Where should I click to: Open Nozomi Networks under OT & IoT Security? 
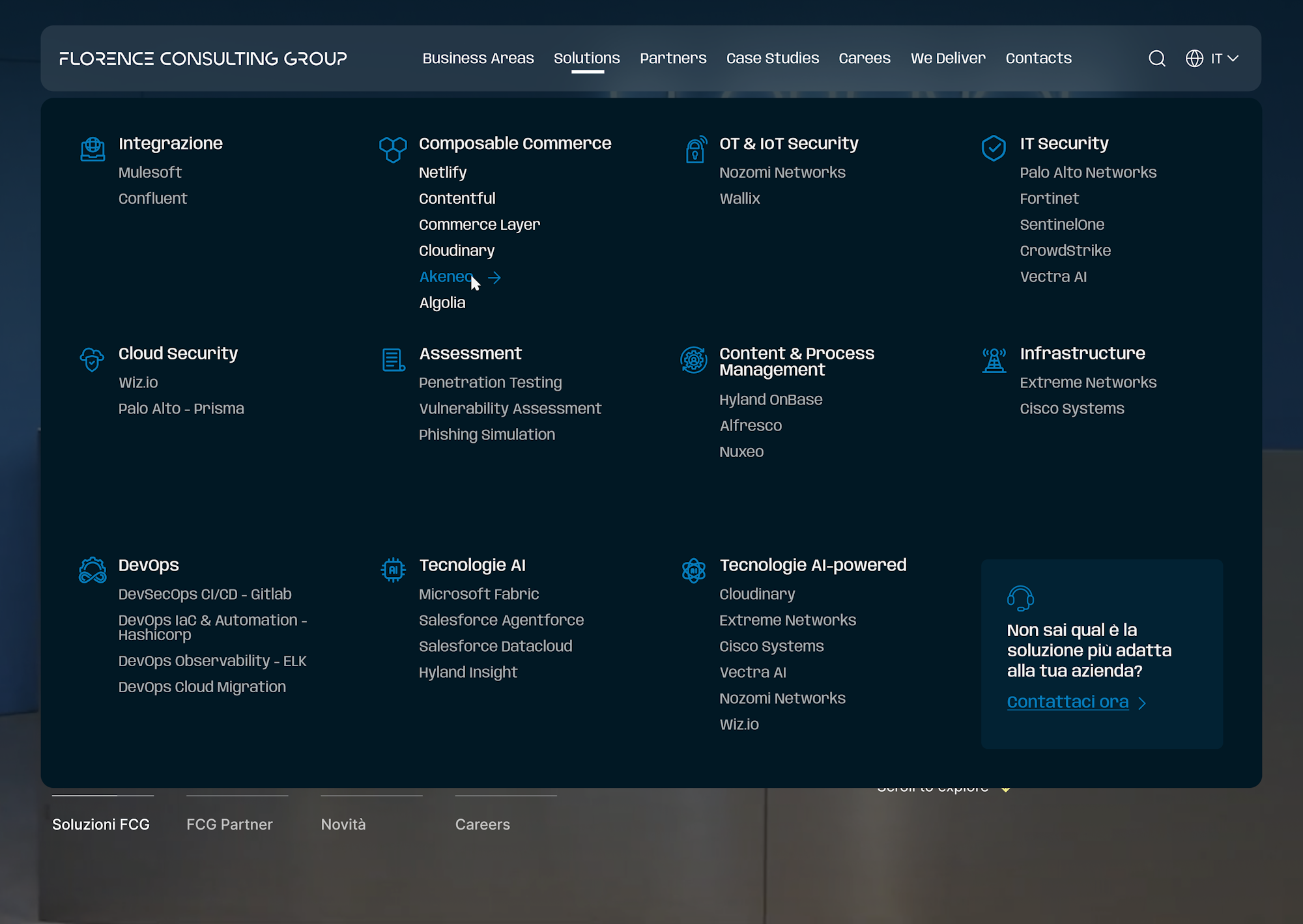[782, 173]
